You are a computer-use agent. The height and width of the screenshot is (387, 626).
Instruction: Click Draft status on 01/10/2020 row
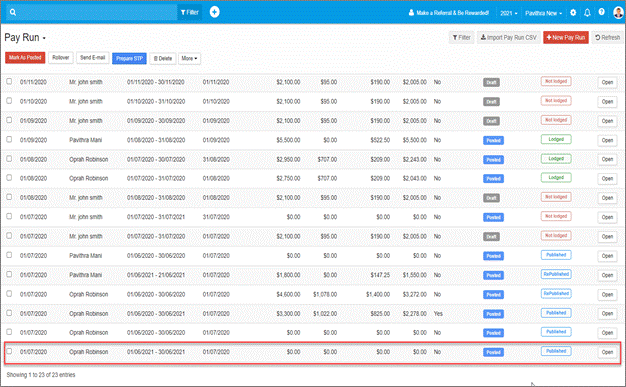pos(491,102)
